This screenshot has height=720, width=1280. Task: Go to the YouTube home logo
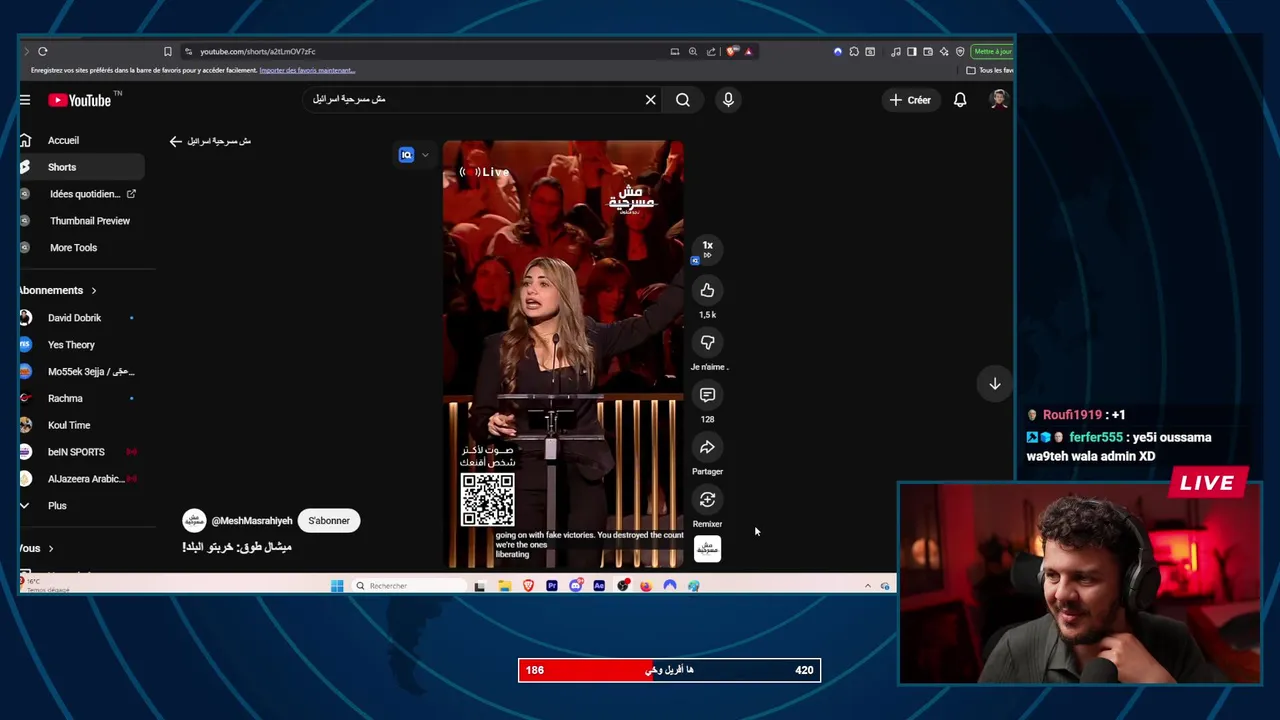pyautogui.click(x=80, y=100)
